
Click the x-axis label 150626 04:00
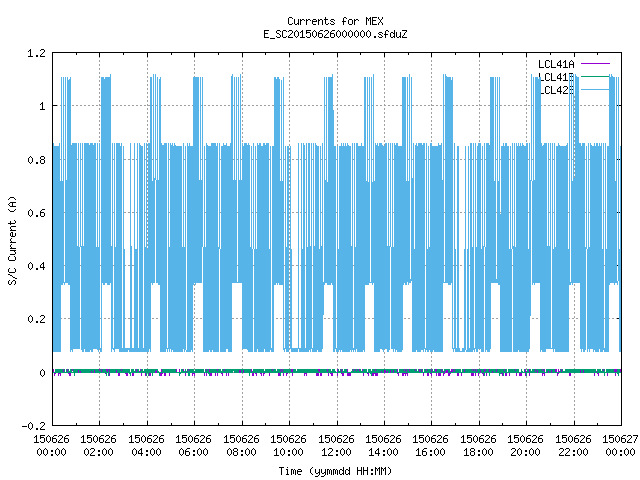pyautogui.click(x=146, y=446)
